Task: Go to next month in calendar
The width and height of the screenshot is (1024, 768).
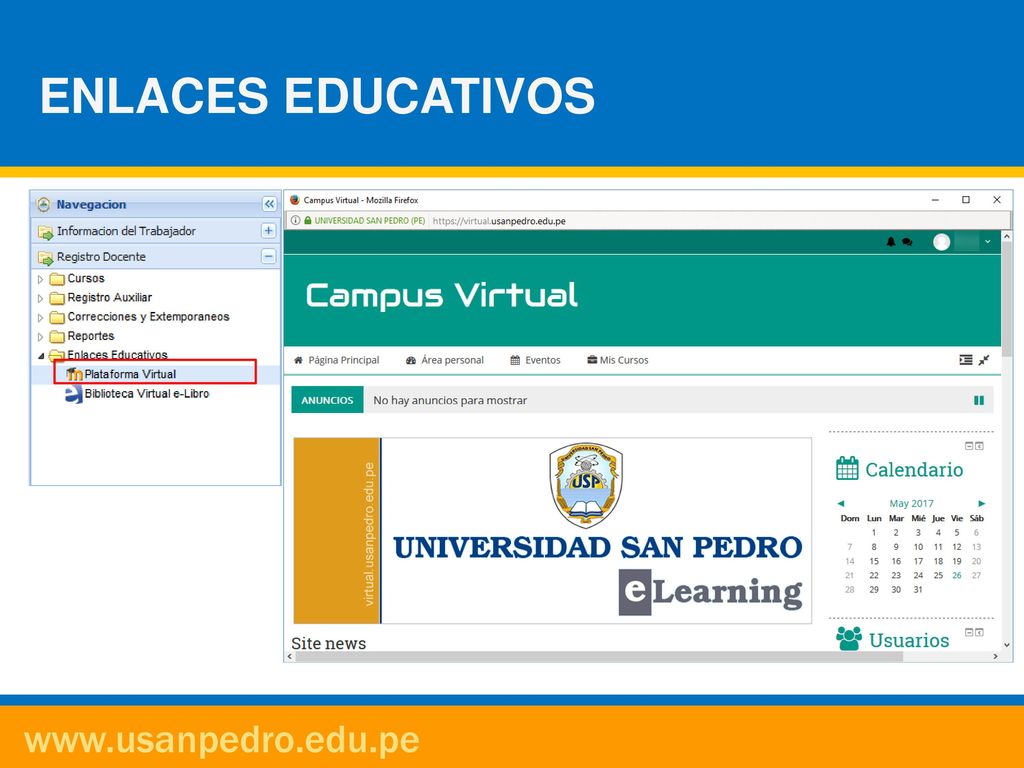Action: 981,504
